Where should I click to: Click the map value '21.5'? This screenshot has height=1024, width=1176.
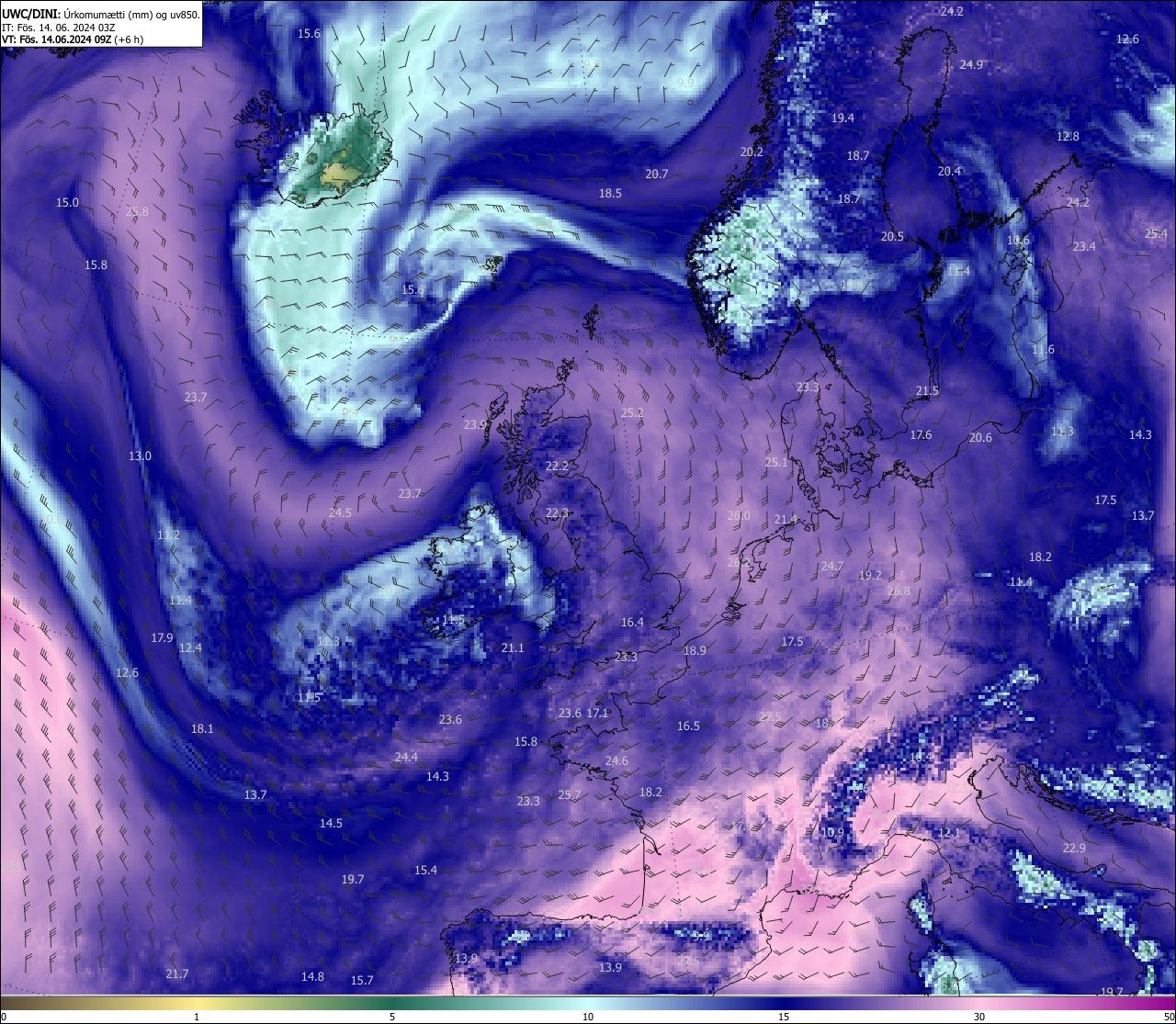(927, 390)
